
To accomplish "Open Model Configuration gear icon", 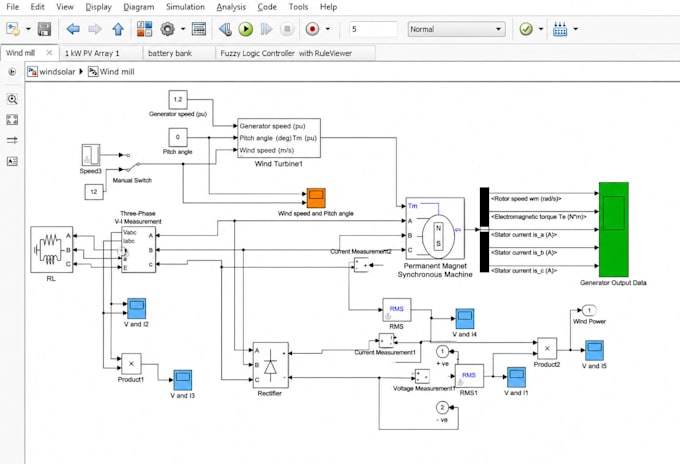I will [167, 29].
